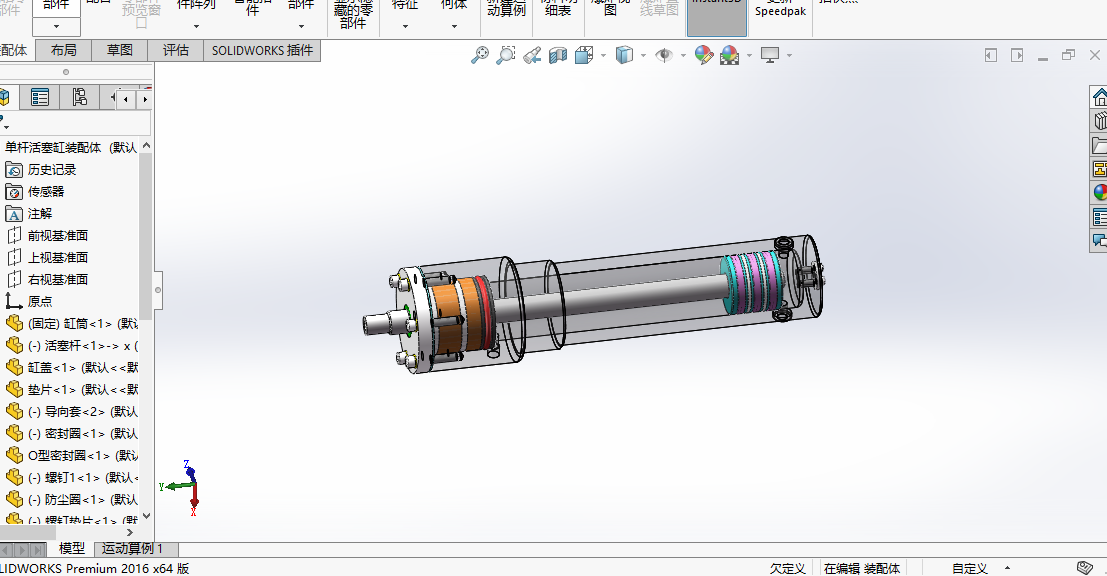
Task: Click feature tree scroll up arrow
Action: point(146,145)
